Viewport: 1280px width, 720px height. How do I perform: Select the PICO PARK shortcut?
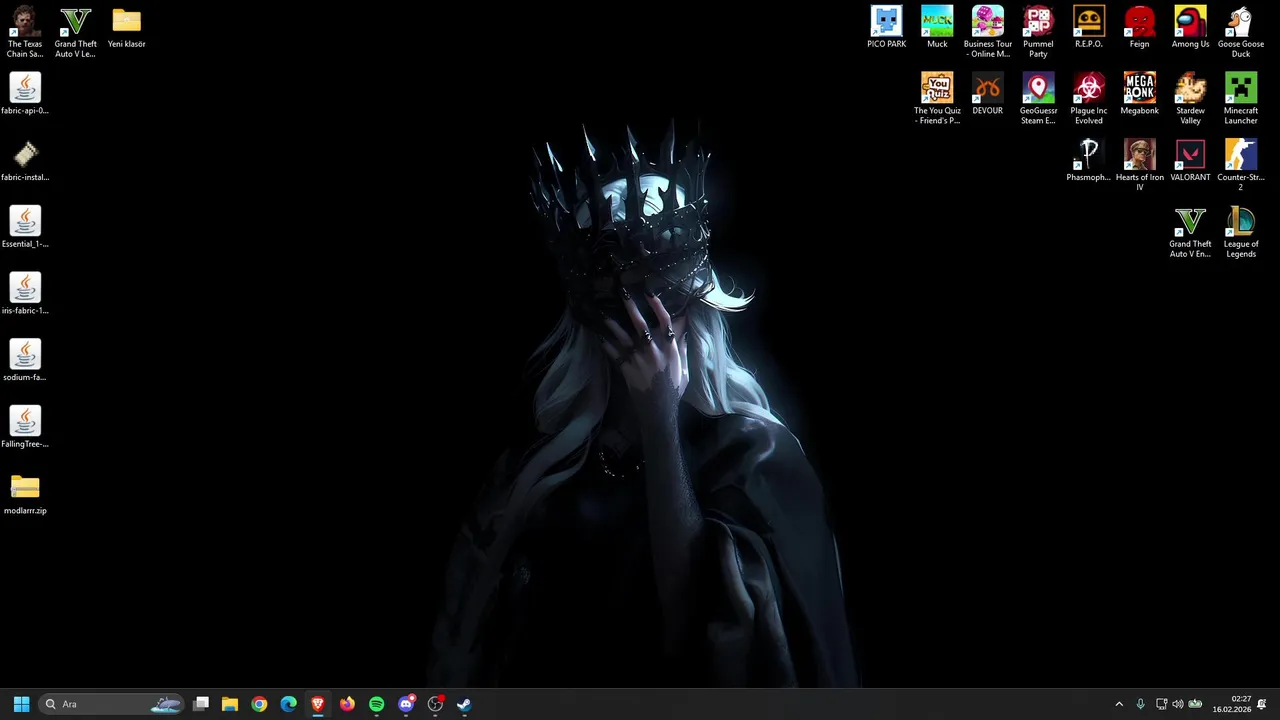(886, 28)
